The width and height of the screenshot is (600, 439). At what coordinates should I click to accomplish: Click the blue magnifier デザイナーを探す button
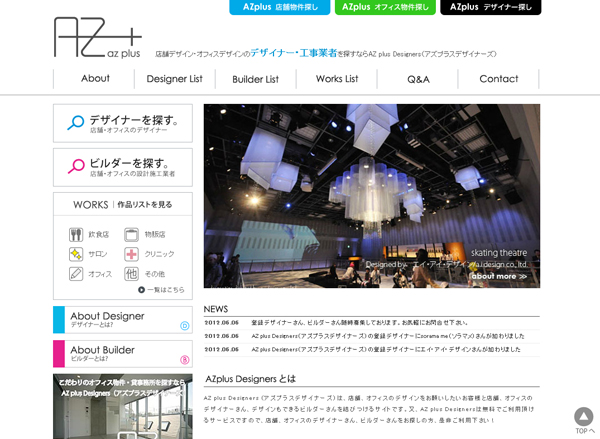tap(123, 124)
